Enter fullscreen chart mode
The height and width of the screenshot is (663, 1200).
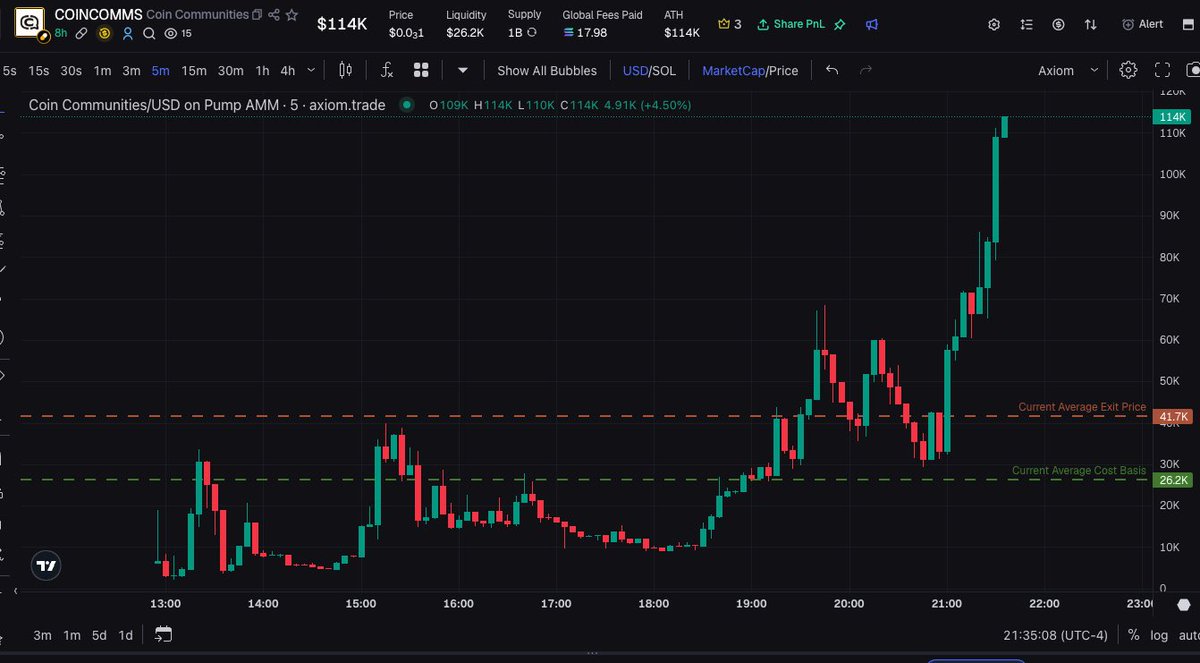[x=1162, y=70]
